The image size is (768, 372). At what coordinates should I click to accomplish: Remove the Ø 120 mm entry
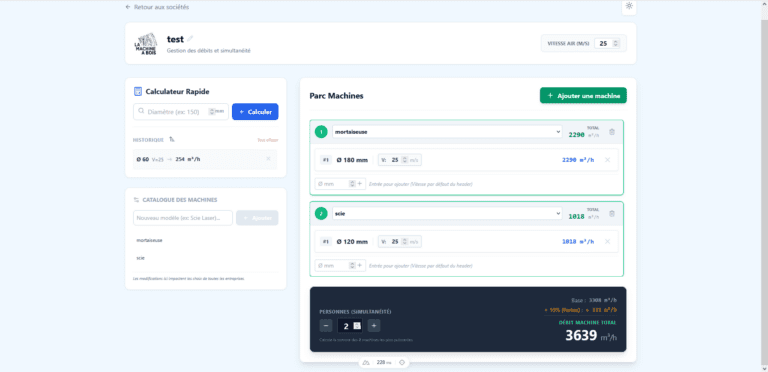pos(607,241)
